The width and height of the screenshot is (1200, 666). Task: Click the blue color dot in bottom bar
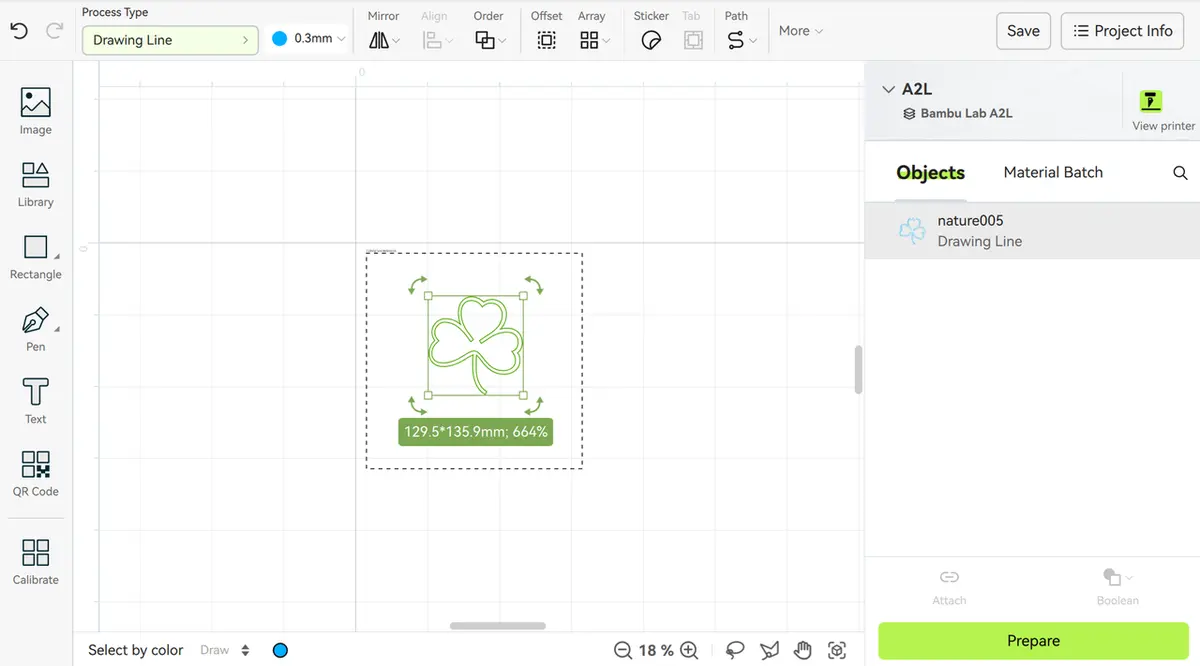(280, 650)
